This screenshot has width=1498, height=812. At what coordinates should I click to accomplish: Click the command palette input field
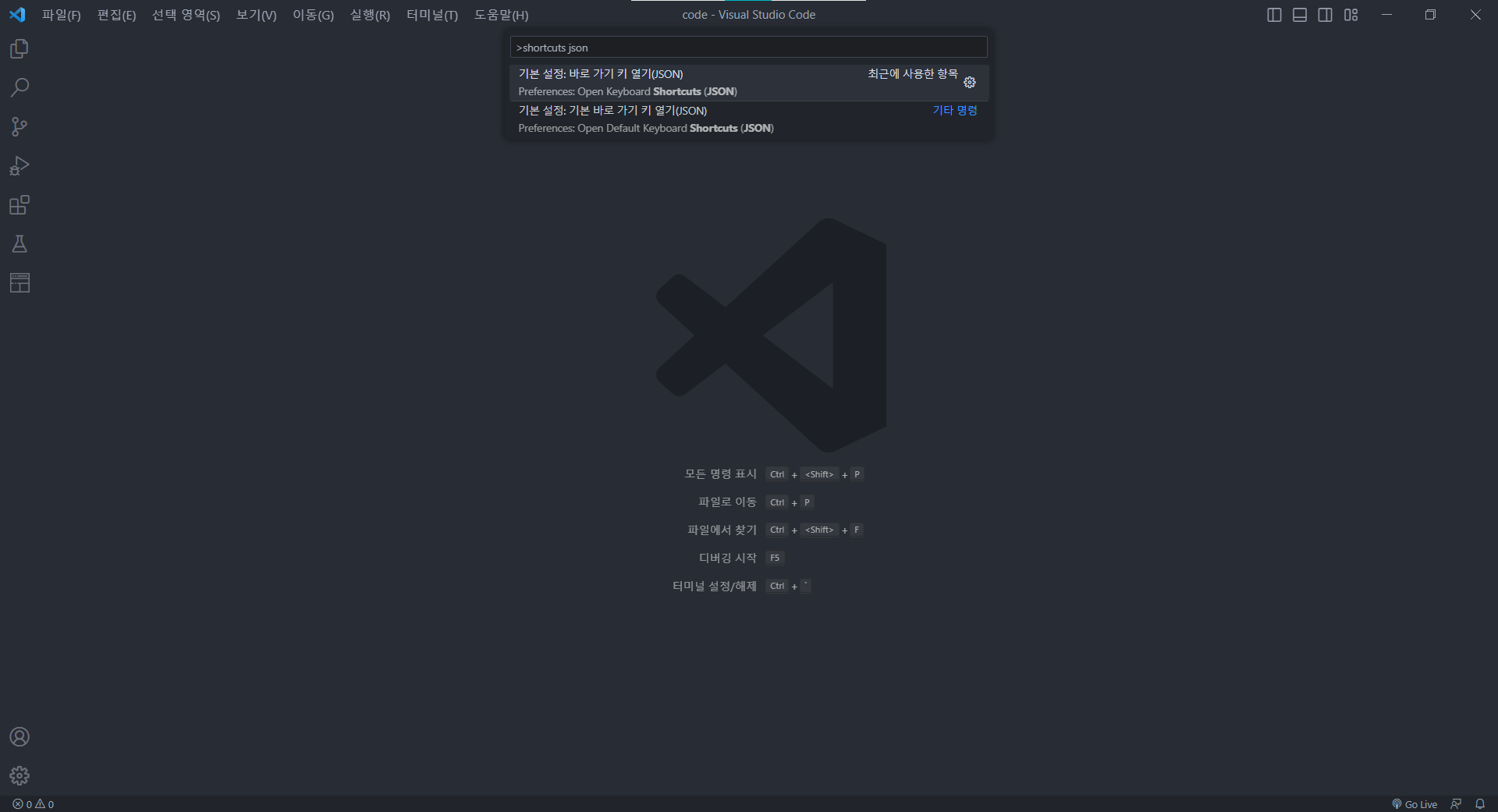point(748,48)
